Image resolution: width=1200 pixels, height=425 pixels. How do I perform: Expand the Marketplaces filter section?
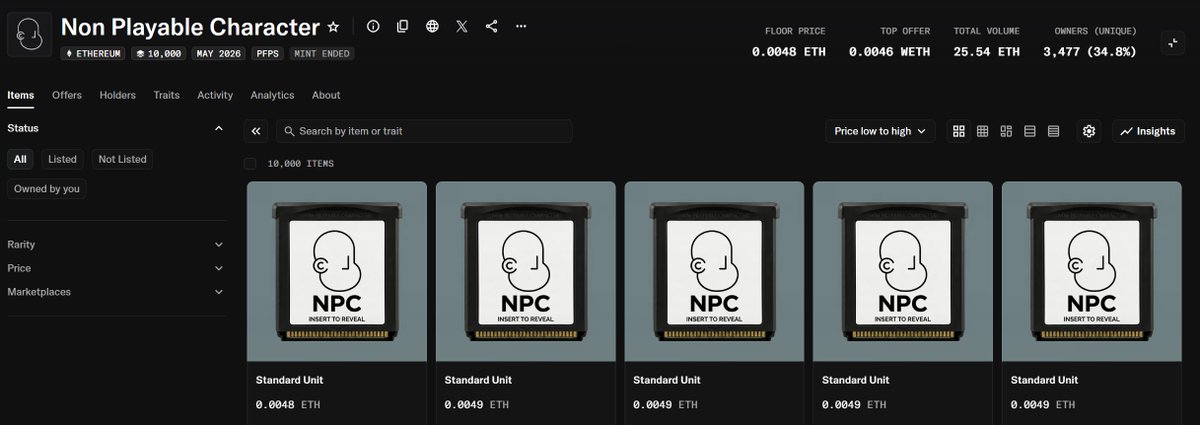coord(116,292)
